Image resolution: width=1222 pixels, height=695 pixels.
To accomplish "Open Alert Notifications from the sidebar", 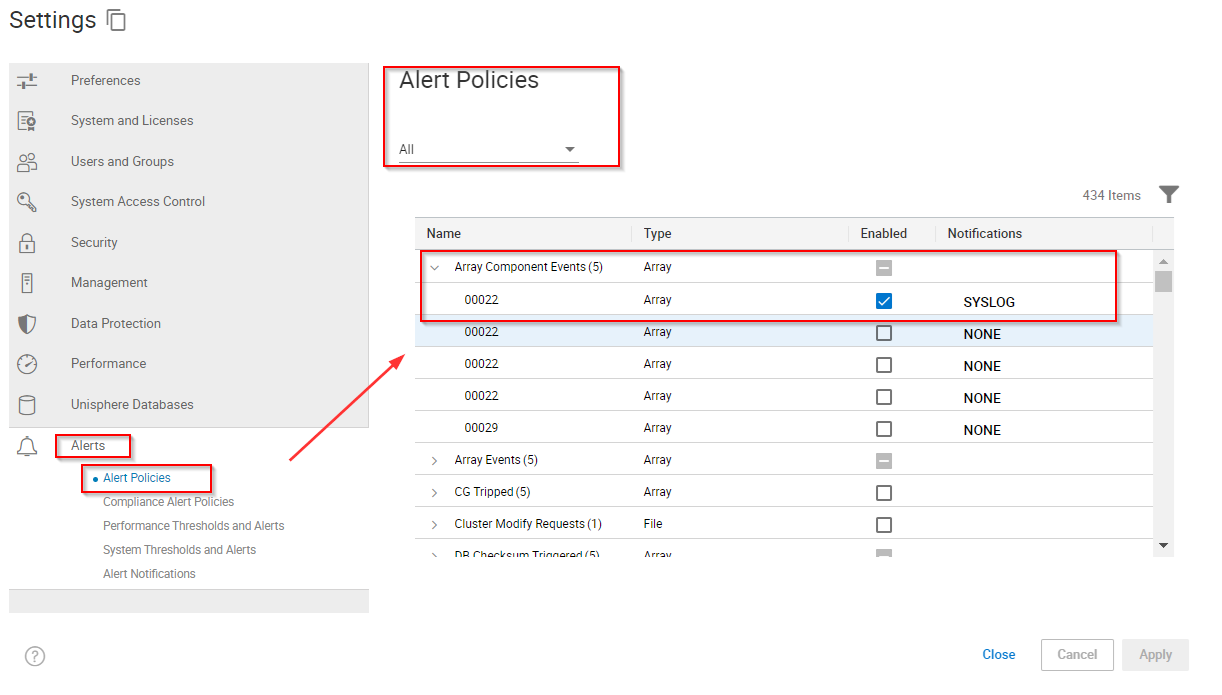I will coord(148,573).
